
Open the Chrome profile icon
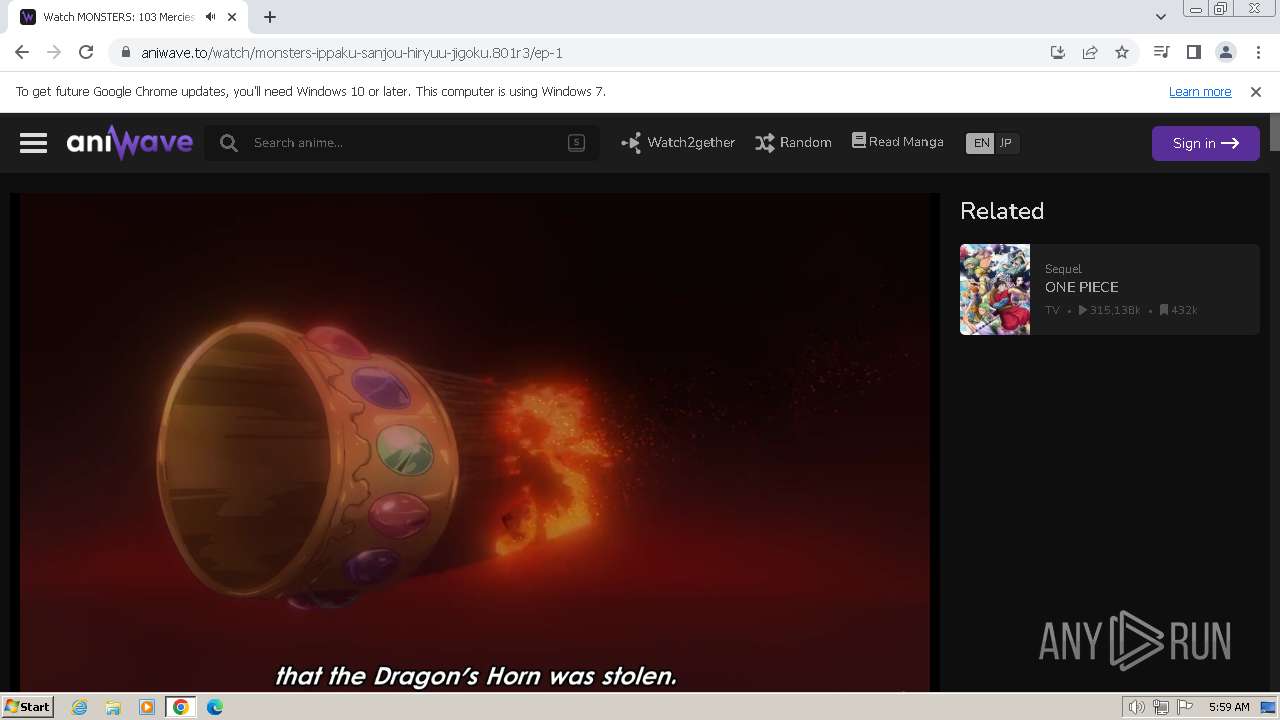coord(1225,52)
